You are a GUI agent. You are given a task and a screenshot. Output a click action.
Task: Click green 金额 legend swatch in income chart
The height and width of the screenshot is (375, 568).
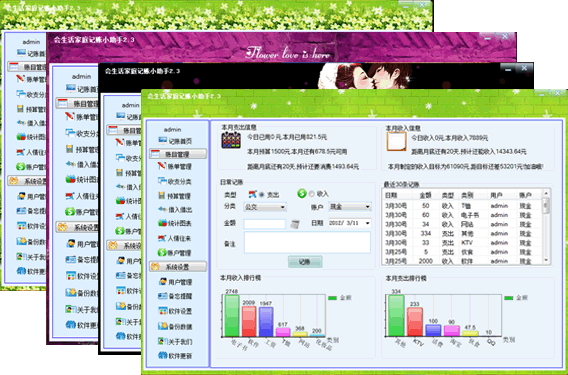point(332,298)
